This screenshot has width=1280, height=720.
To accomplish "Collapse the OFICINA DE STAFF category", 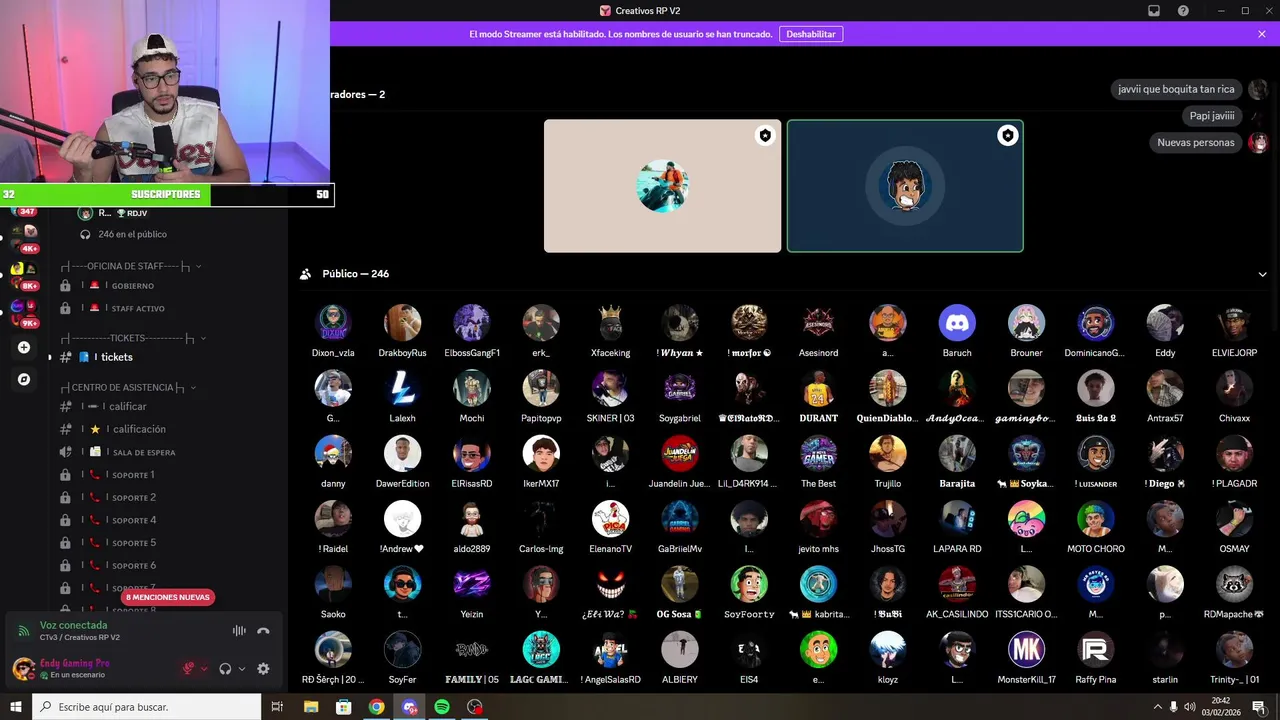I will tap(132, 266).
